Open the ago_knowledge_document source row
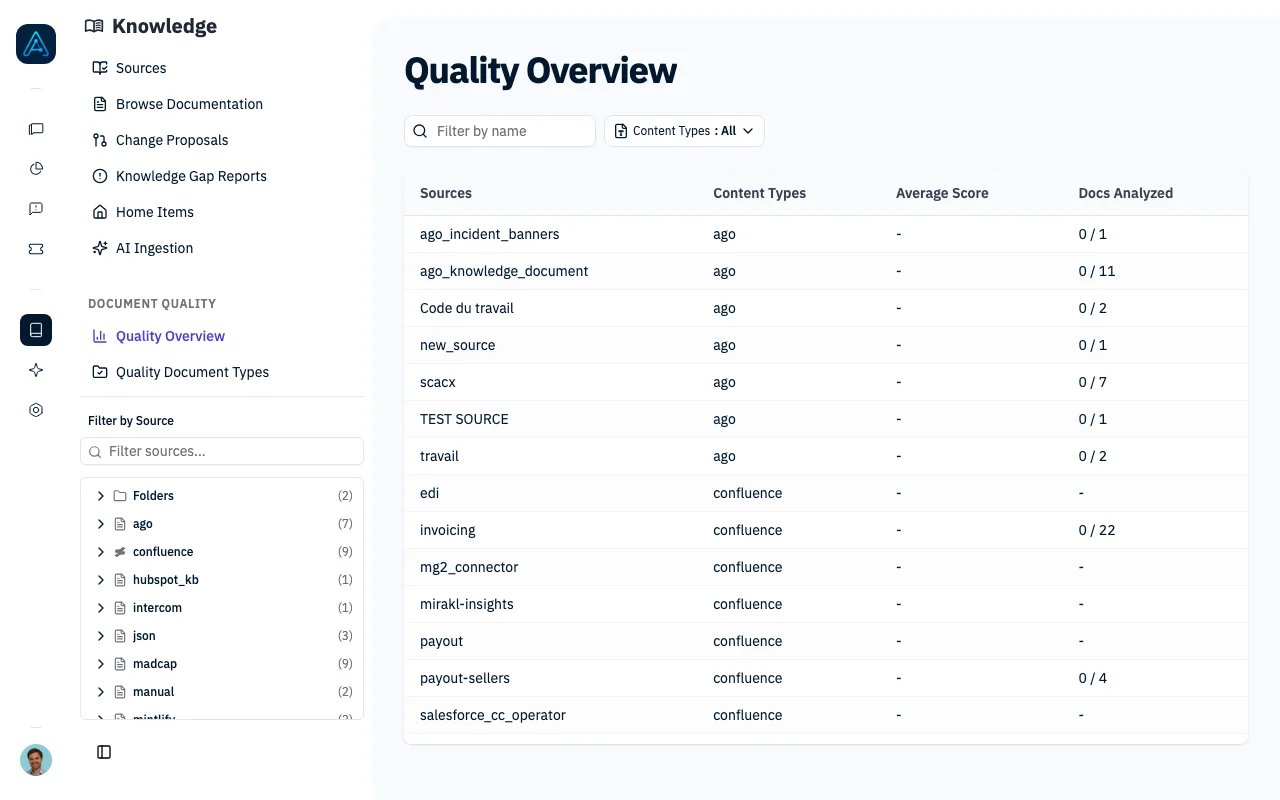The image size is (1280, 800). [826, 271]
